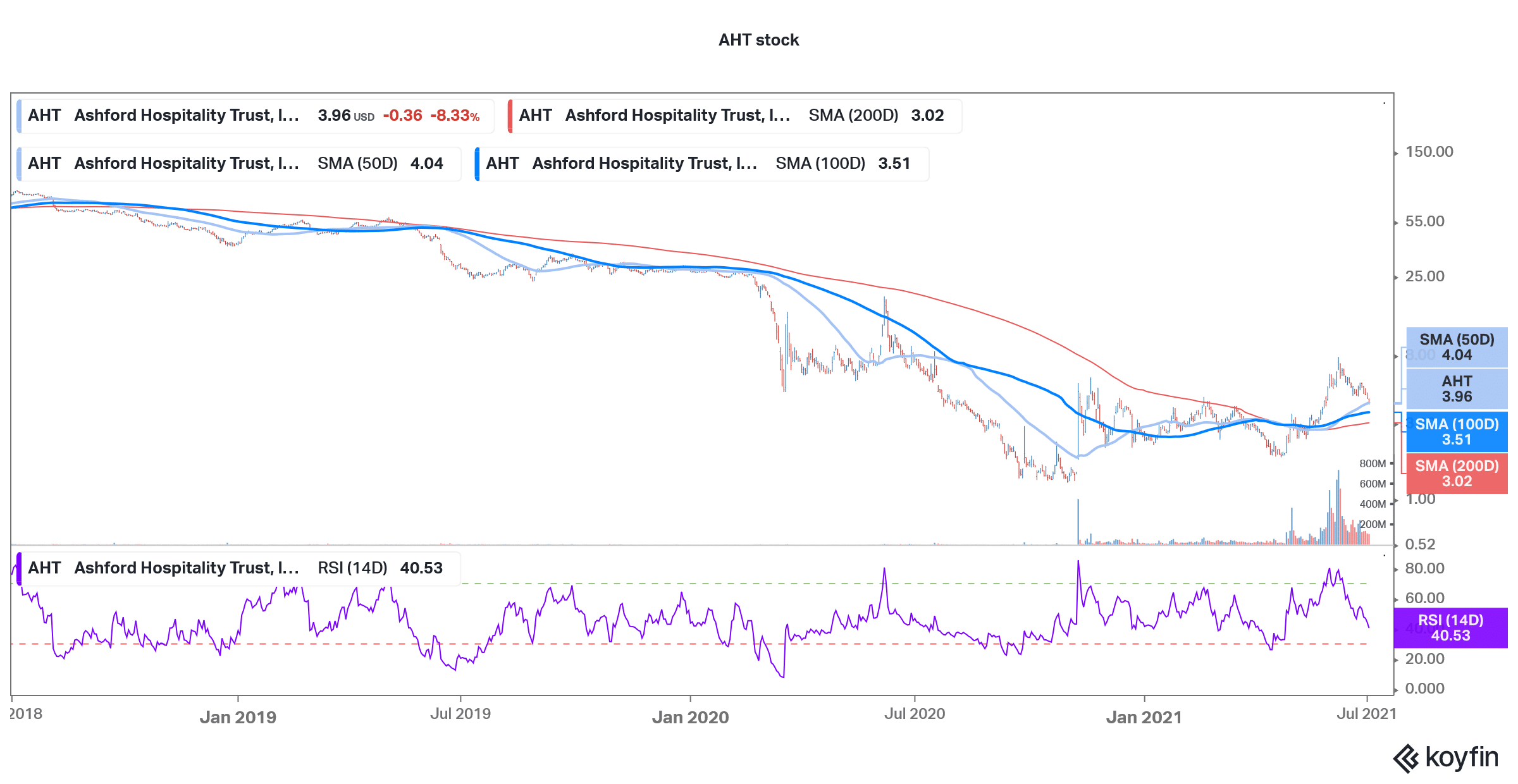Click the red SMA 200D legend color bar
1518x784 pixels.
click(x=510, y=116)
